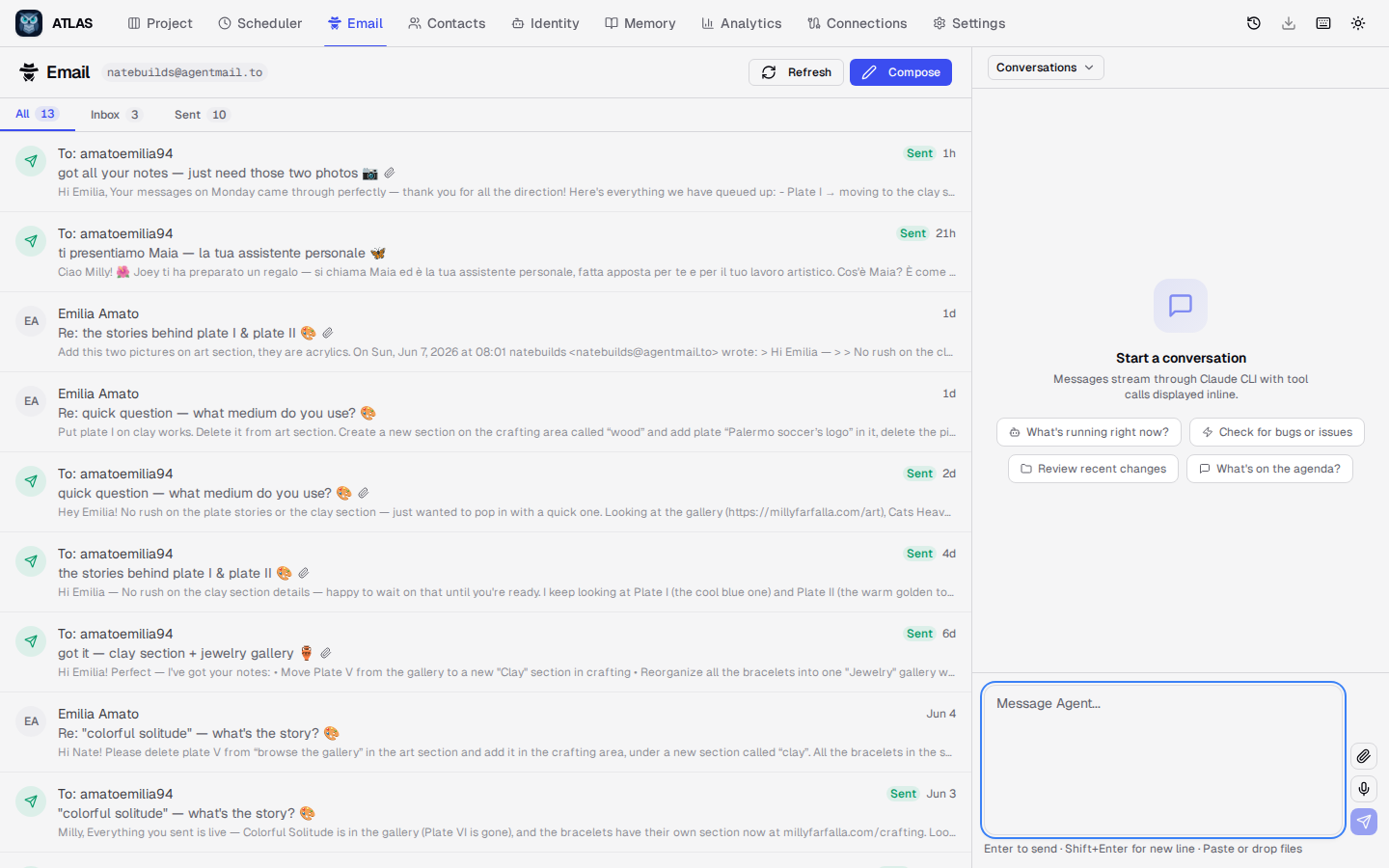Image resolution: width=1389 pixels, height=868 pixels.
Task: Click attachment paperclip on 2d 'quick question' email
Action: tap(364, 494)
